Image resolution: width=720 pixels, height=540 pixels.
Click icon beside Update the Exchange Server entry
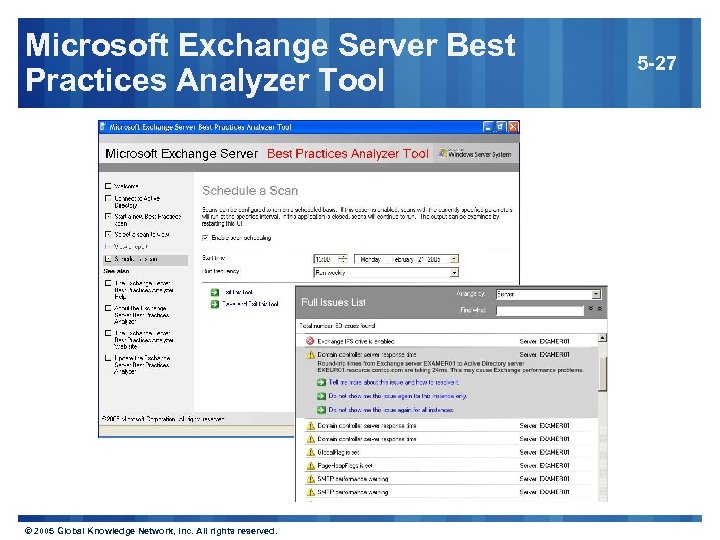click(108, 358)
